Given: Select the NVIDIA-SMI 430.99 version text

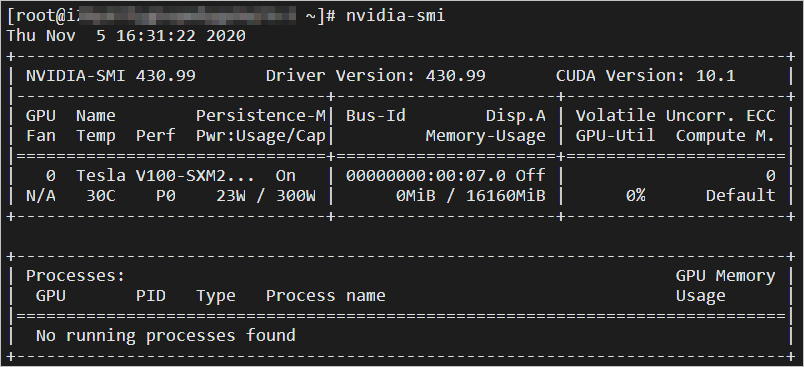Looking at the screenshot, I should pyautogui.click(x=111, y=76).
